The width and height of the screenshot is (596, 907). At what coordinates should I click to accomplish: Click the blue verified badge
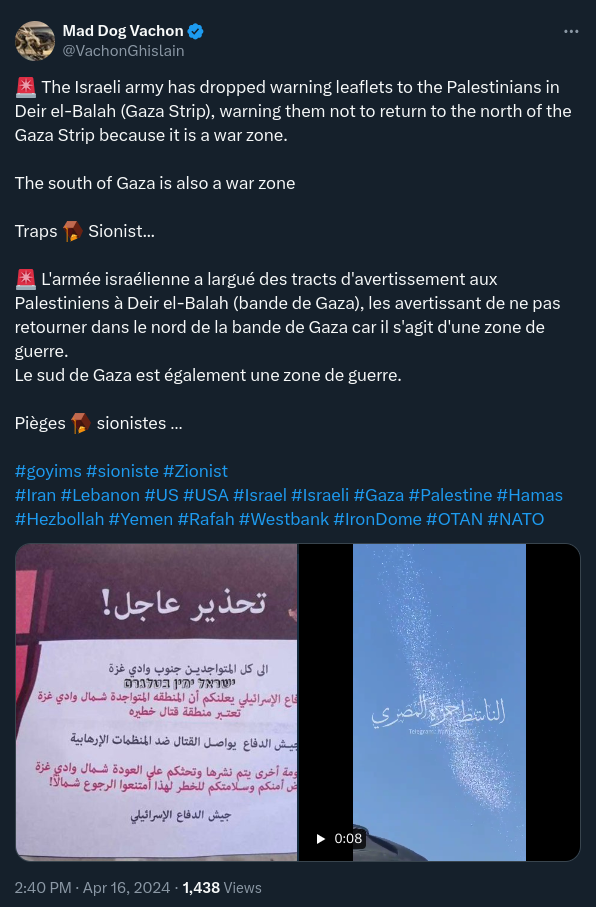point(196,31)
